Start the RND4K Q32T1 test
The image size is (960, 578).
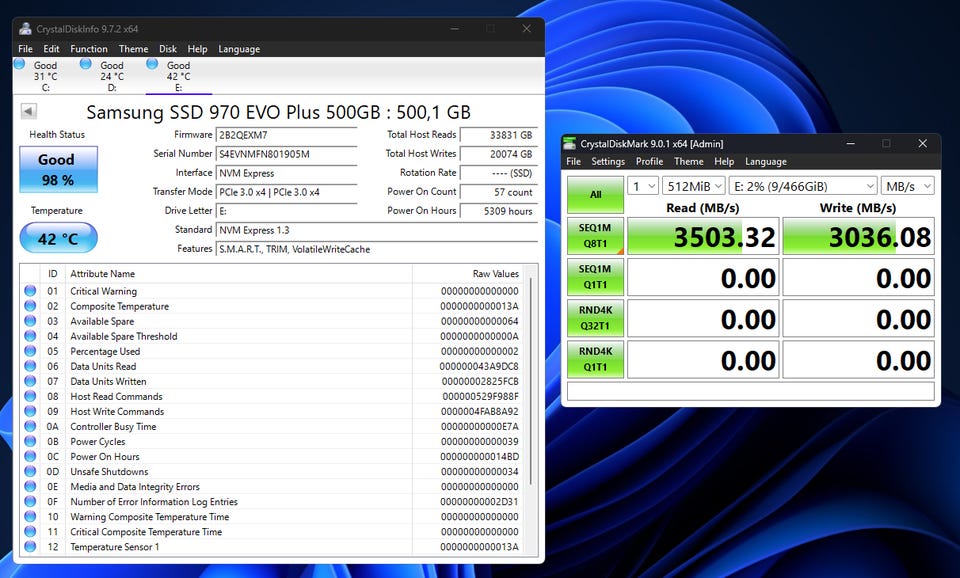pyautogui.click(x=595, y=318)
